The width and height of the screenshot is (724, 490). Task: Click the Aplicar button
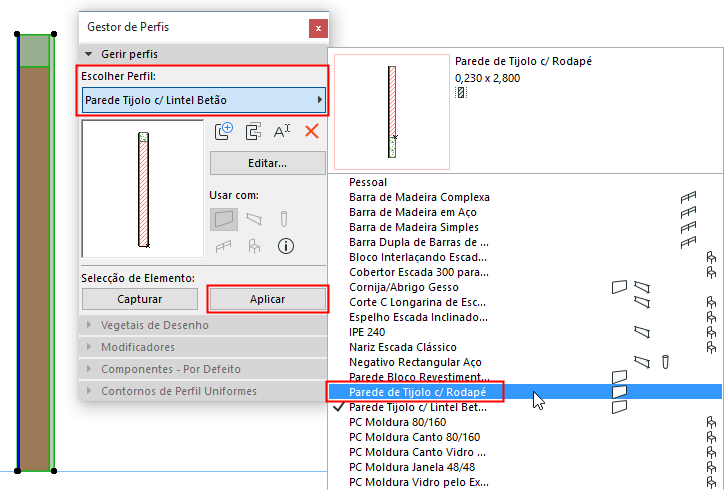tap(267, 299)
